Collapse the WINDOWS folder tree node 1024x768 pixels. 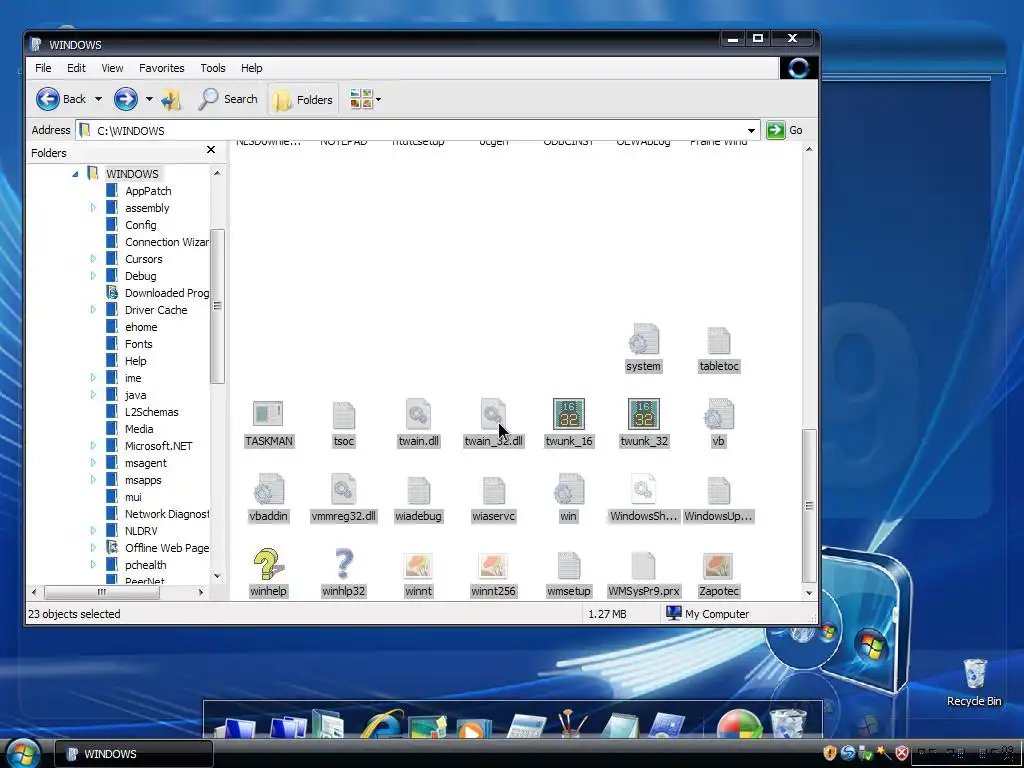75,174
